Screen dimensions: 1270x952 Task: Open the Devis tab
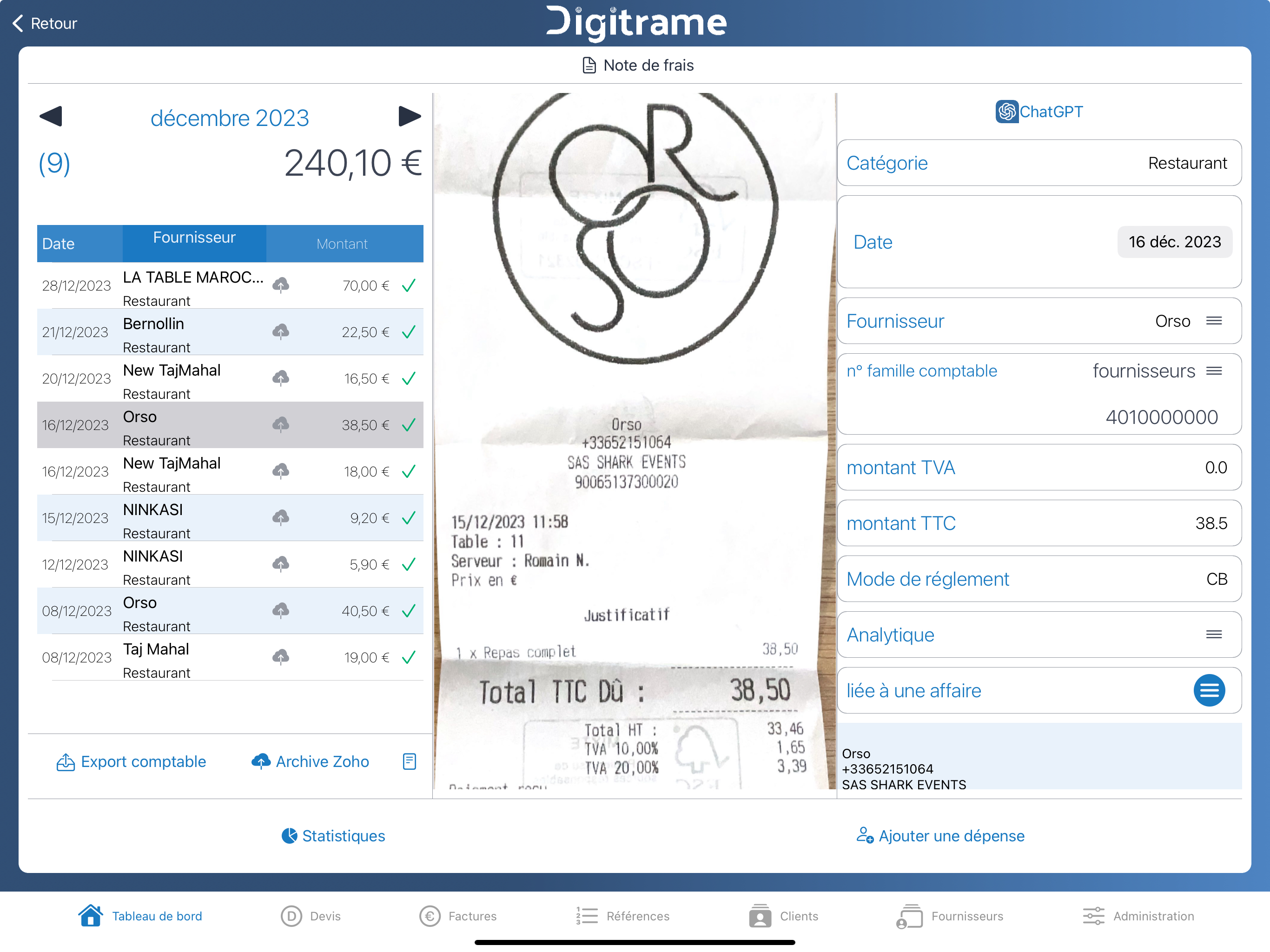311,916
